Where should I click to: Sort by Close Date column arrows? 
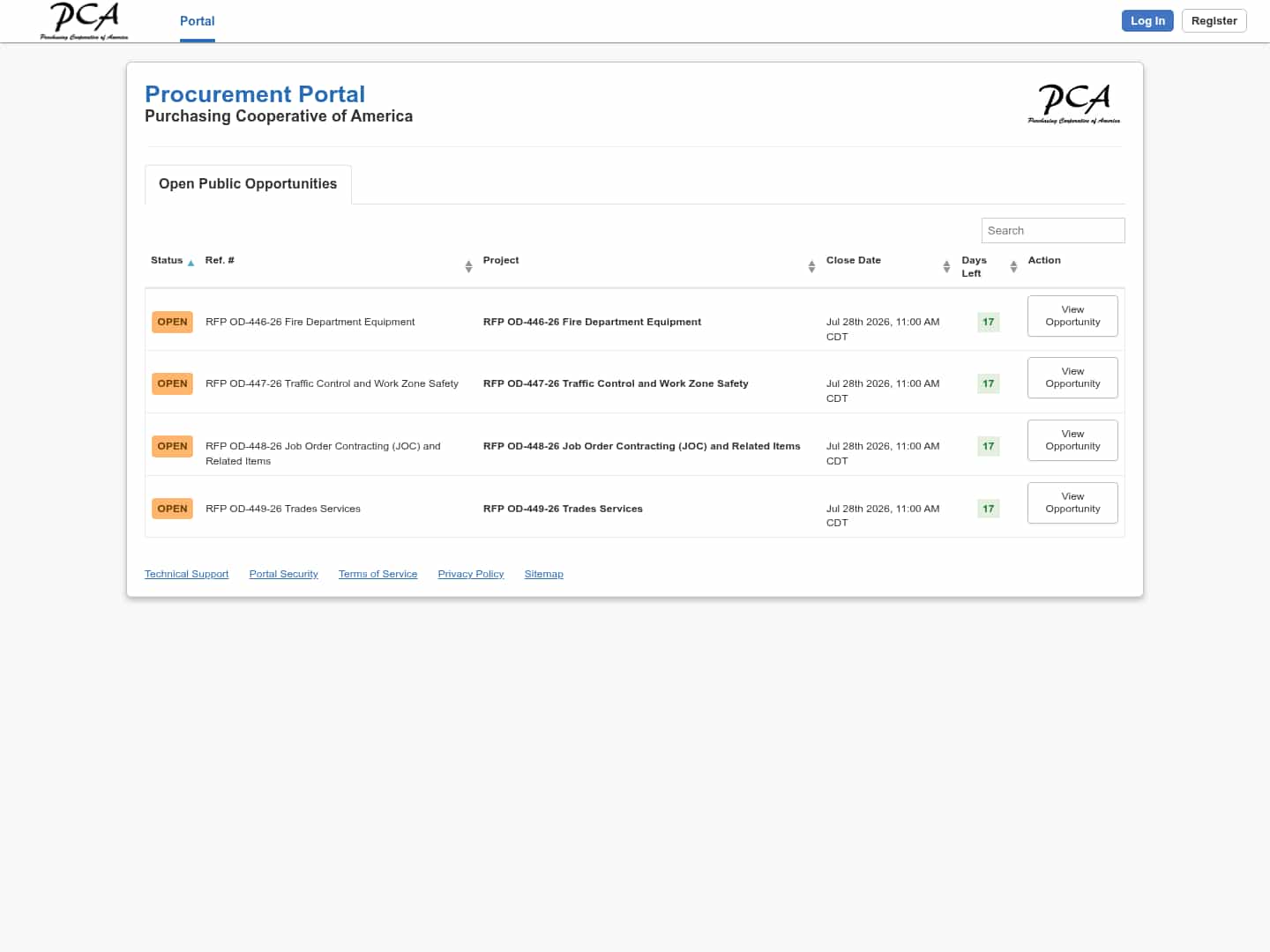pos(946,266)
